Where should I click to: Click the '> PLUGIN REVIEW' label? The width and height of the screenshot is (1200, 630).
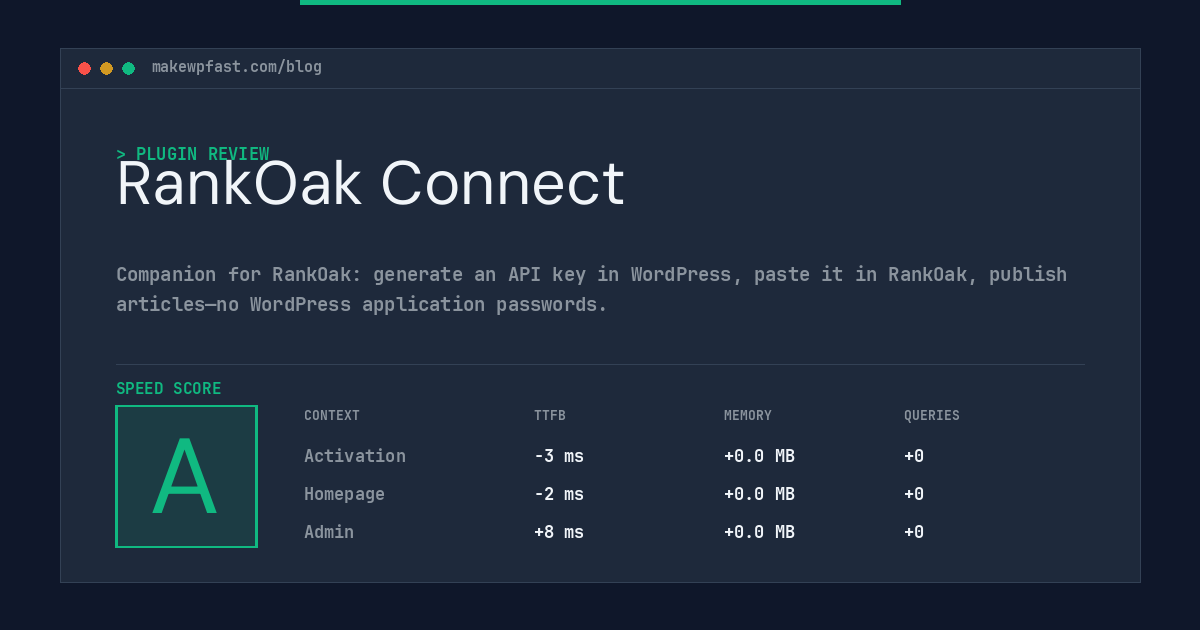click(x=193, y=154)
